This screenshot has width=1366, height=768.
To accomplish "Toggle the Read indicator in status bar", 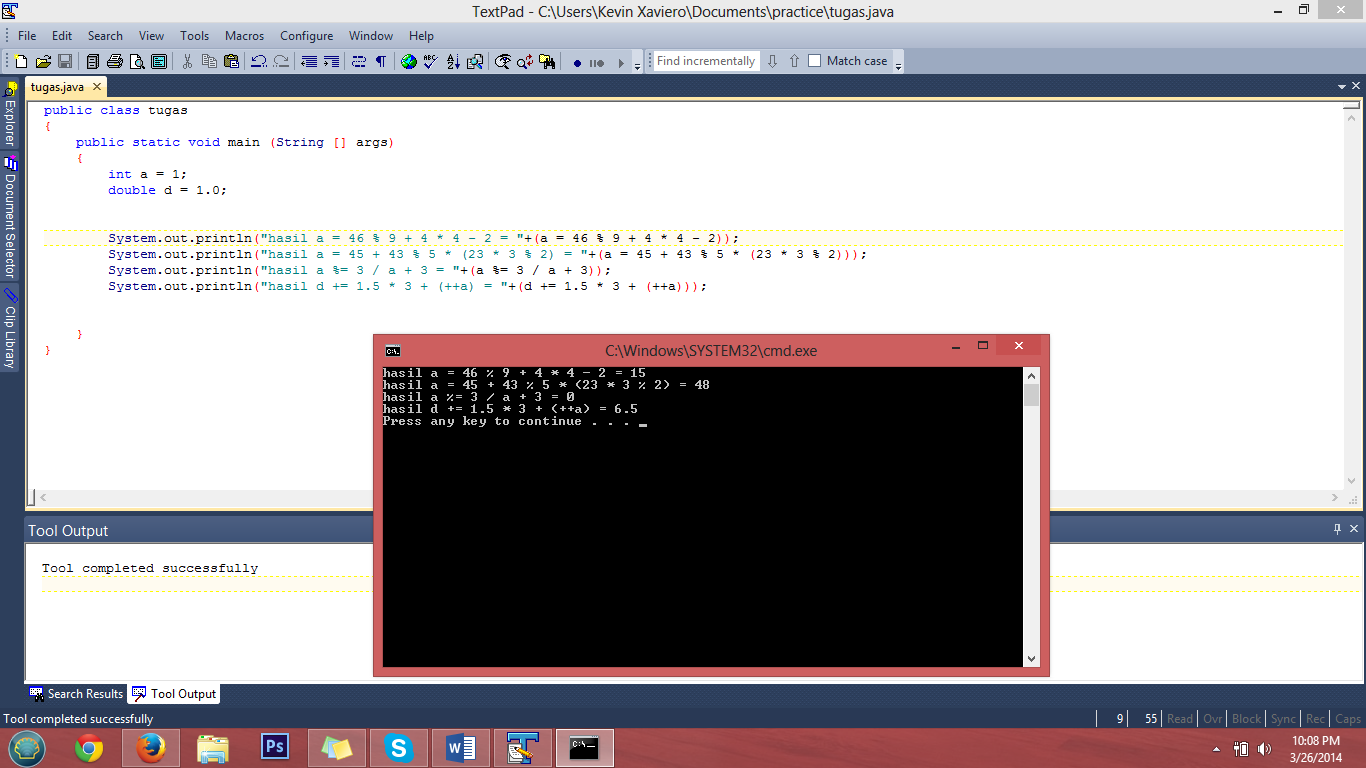I will [x=1180, y=719].
